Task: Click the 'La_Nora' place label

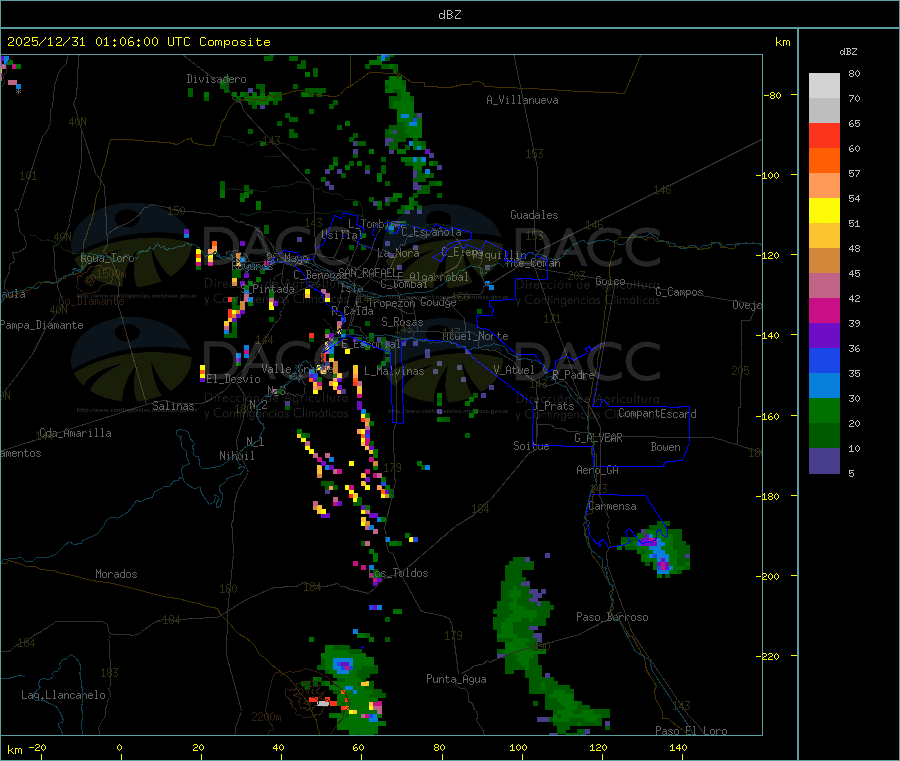Action: tap(398, 254)
